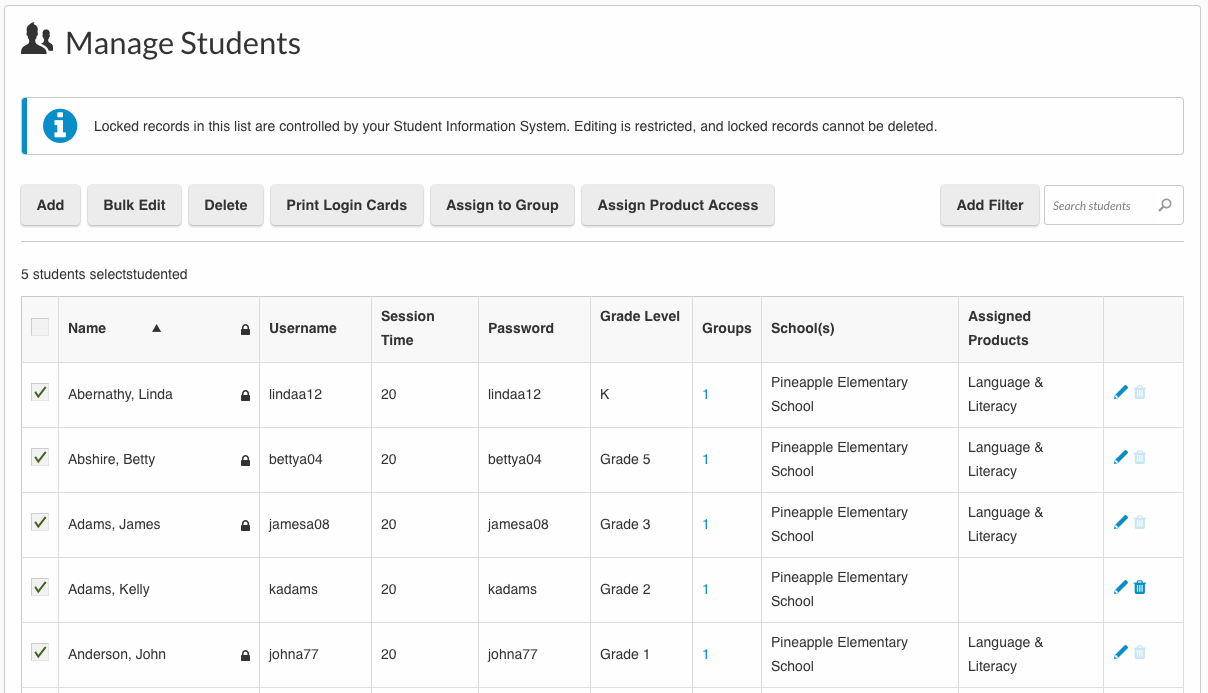Open the Add Filter options
1208x693 pixels.
tap(989, 205)
